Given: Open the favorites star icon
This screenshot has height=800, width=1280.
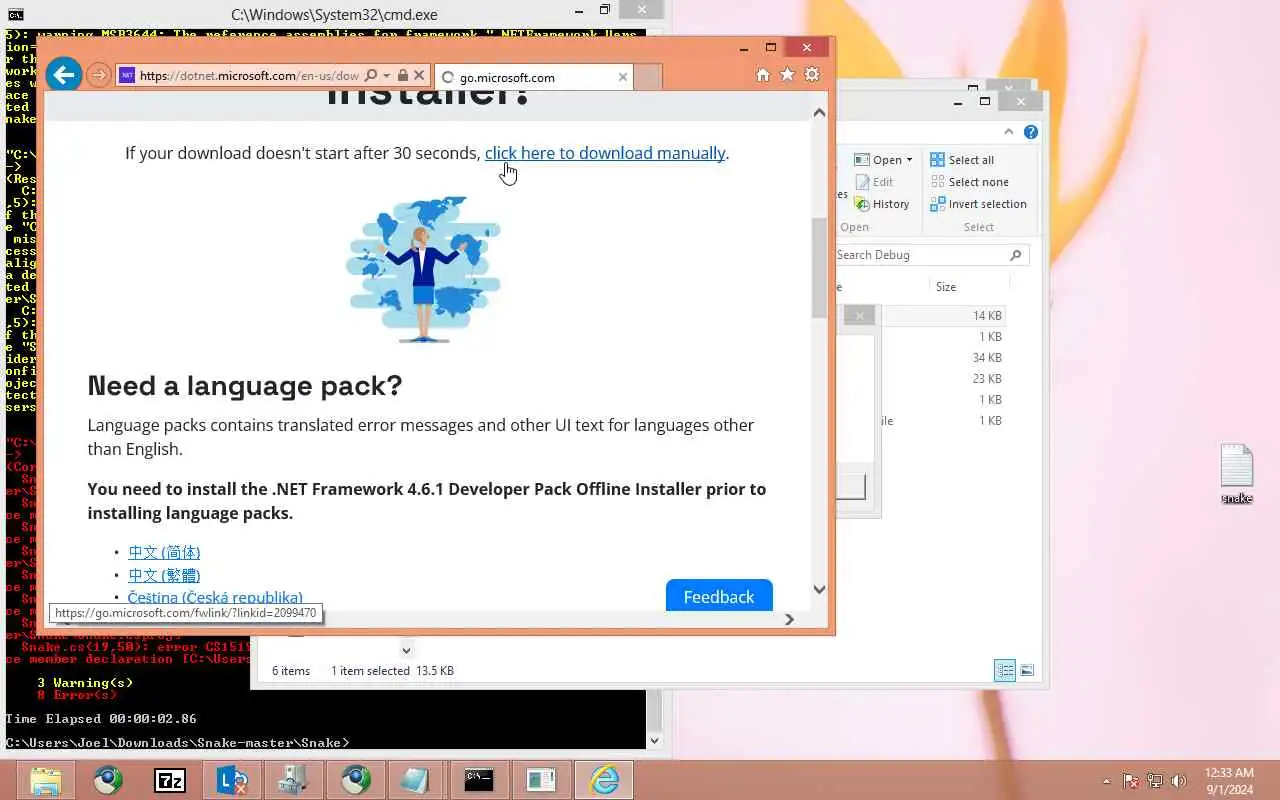Looking at the screenshot, I should coord(787,75).
